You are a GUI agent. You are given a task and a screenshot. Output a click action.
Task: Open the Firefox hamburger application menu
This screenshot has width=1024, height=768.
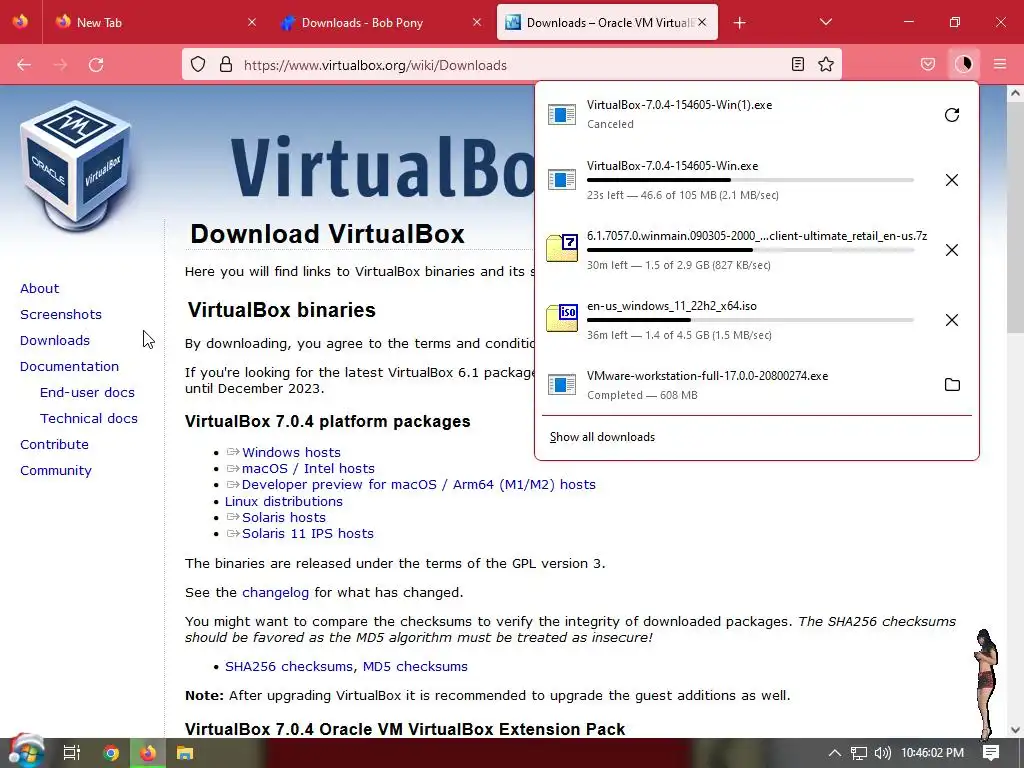(1000, 64)
